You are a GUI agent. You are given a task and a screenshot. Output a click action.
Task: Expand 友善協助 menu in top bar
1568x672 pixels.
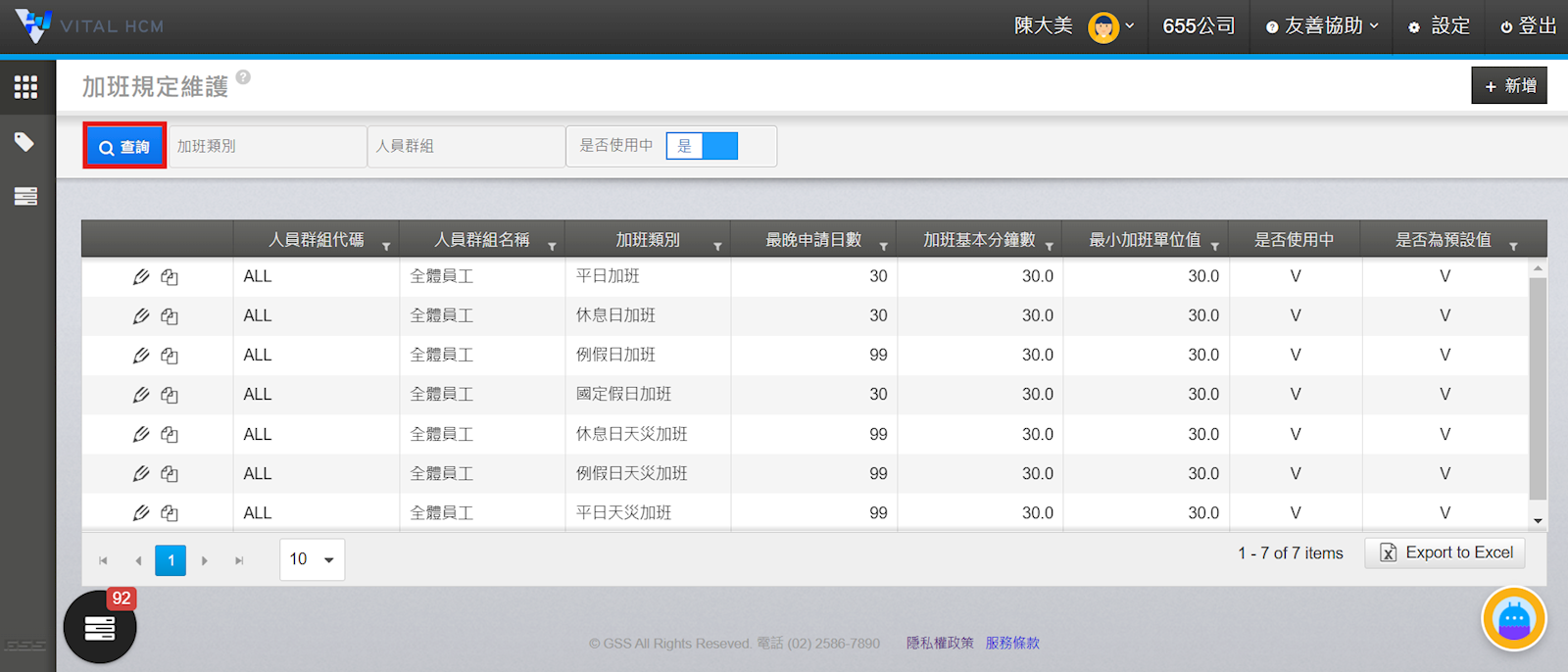click(1322, 26)
